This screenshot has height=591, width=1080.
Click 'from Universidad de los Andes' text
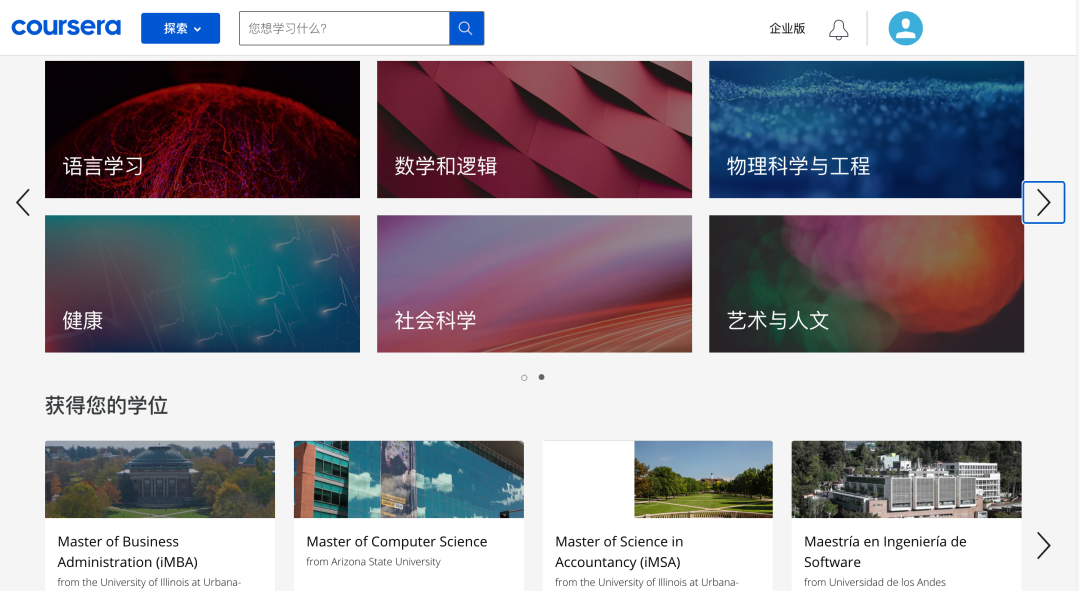(875, 582)
